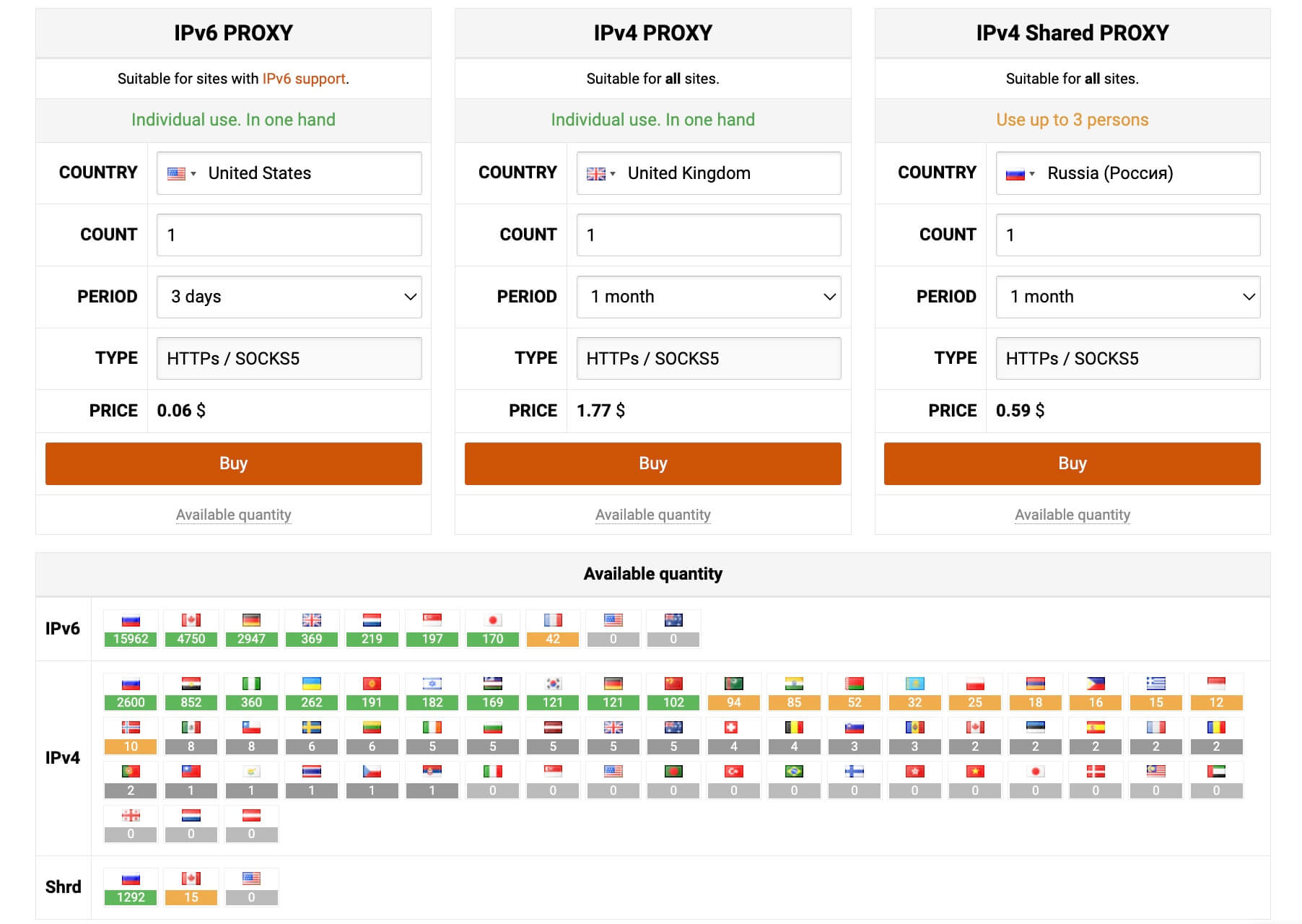Click Buy in the IPv4 PROXY column
Screen dimensions: 1302x924
pyautogui.click(x=652, y=463)
